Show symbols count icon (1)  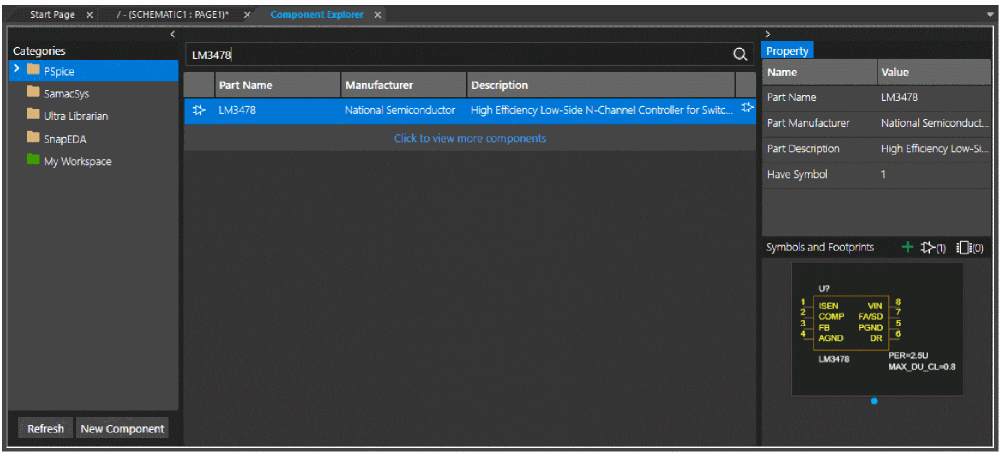(933, 248)
